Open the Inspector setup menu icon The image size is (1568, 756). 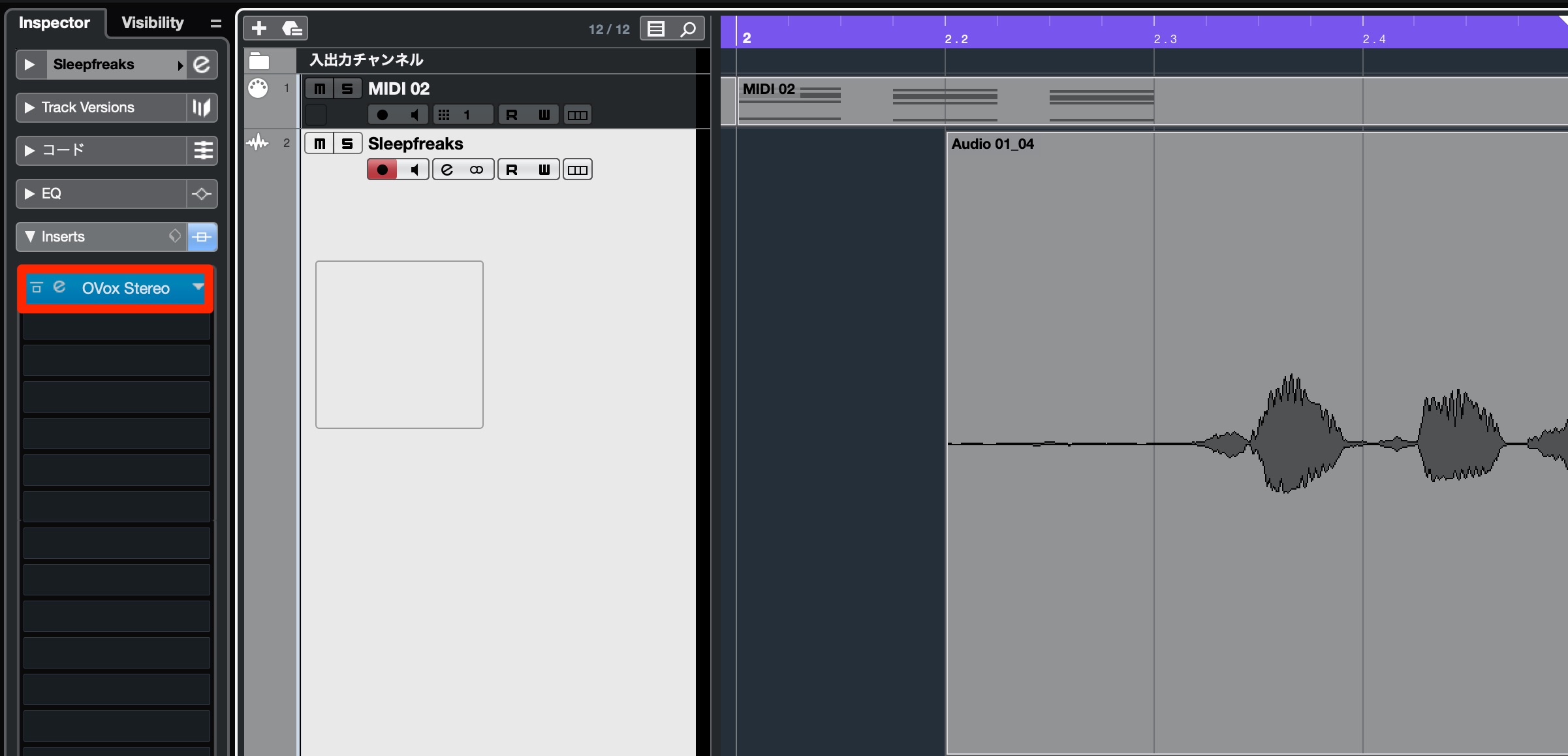pyautogui.click(x=215, y=24)
